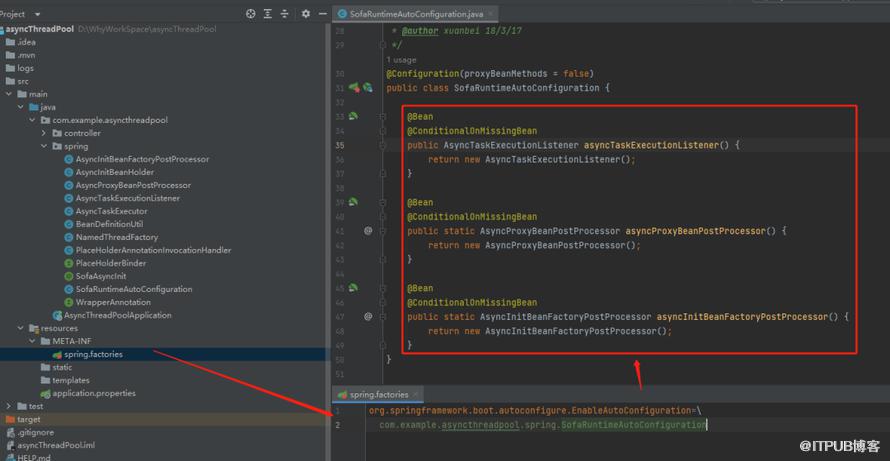
Task: Click Spring bean gutter icon on line 33
Action: tap(353, 117)
